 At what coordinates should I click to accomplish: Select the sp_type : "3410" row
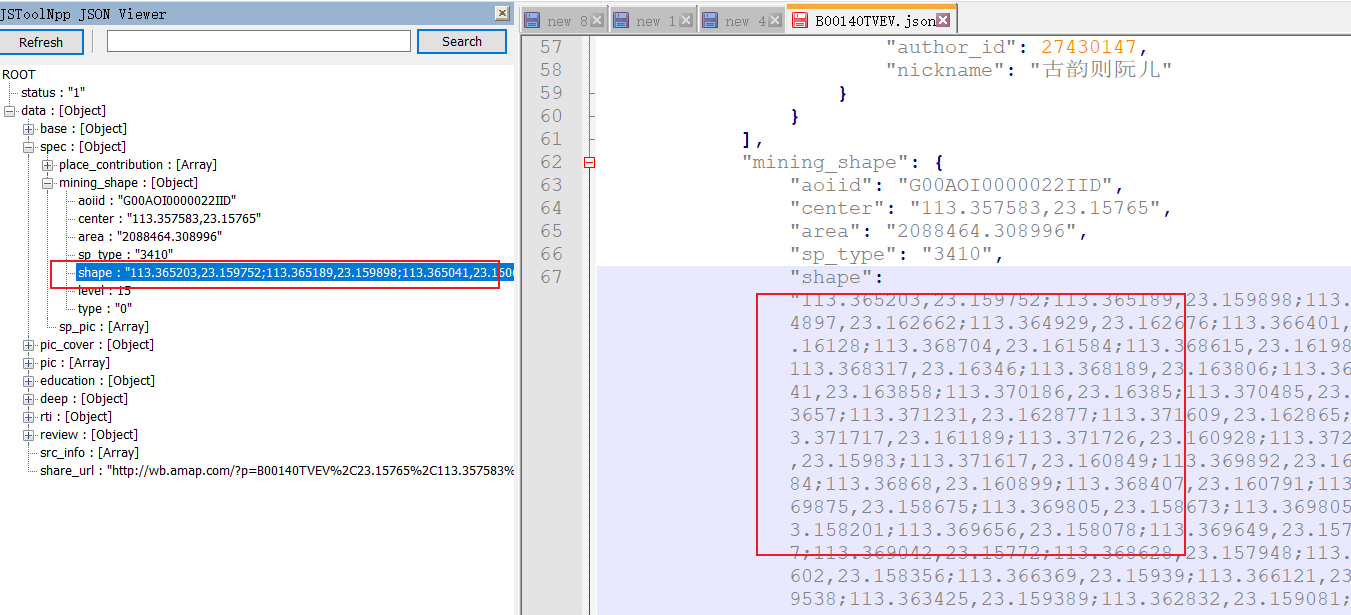pyautogui.click(x=125, y=255)
